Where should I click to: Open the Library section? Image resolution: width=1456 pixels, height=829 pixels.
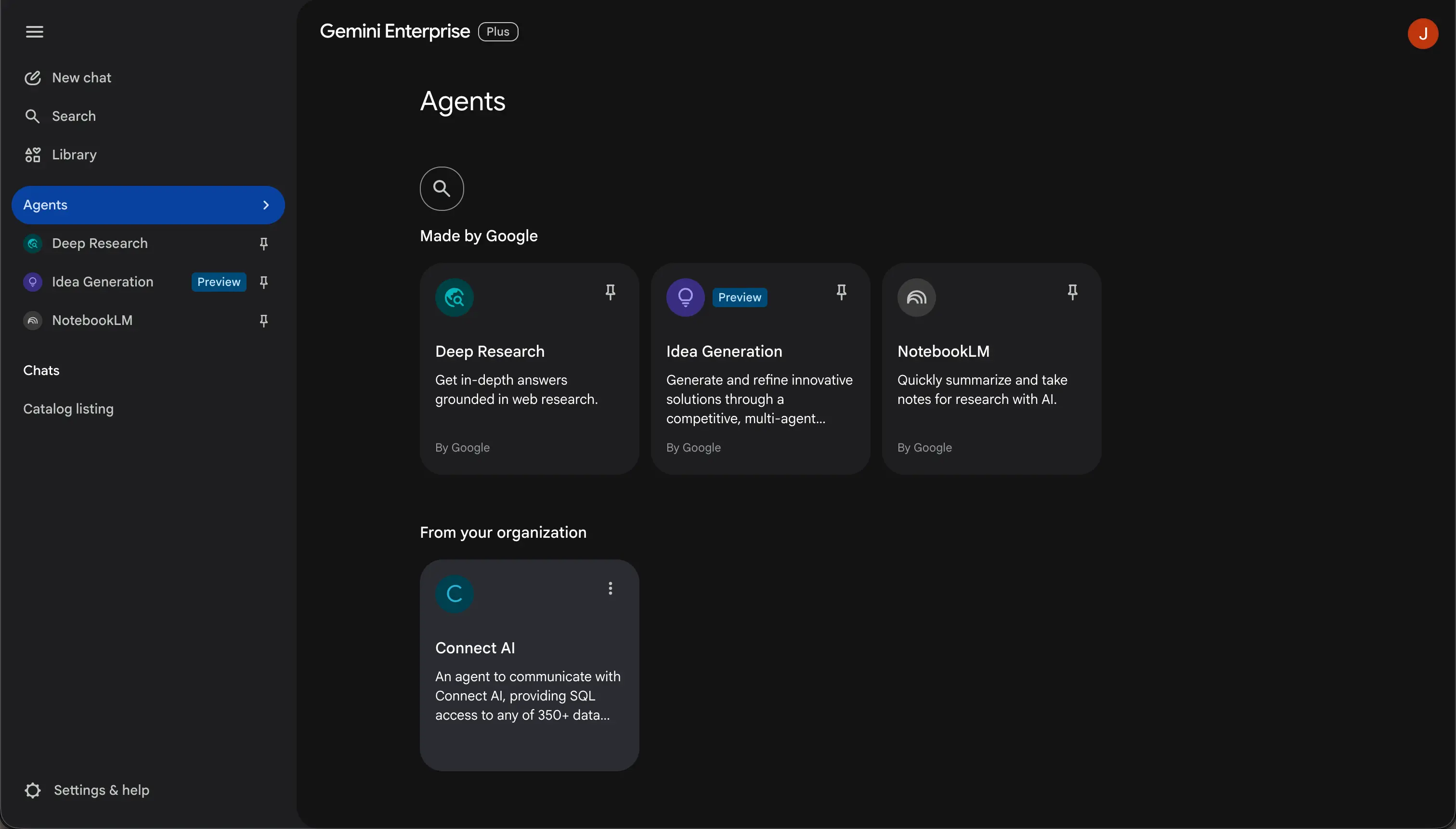74,155
